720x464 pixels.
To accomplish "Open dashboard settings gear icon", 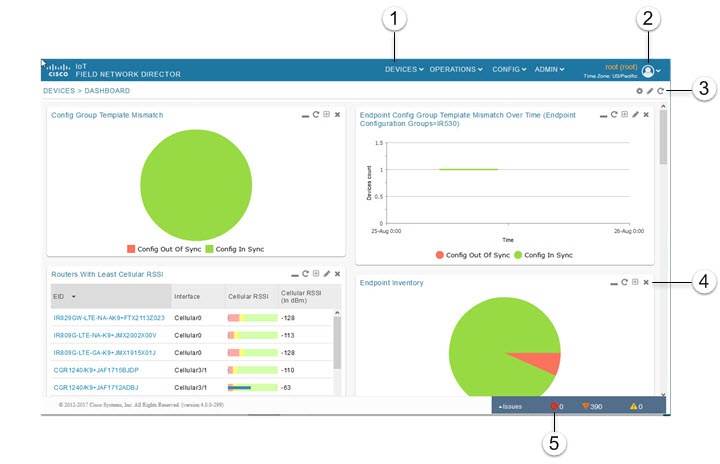I will point(639,91).
